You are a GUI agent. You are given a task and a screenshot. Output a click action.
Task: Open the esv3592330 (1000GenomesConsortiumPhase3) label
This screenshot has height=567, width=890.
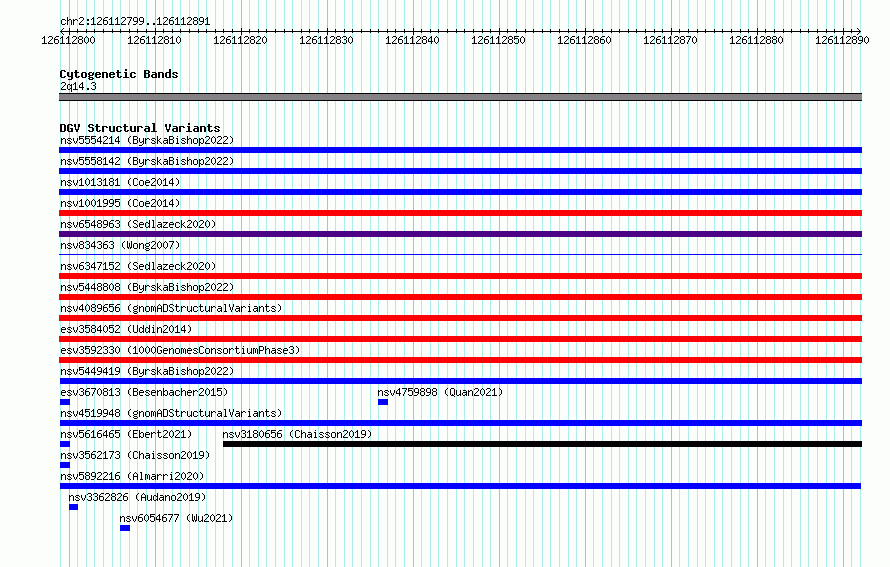coord(180,350)
